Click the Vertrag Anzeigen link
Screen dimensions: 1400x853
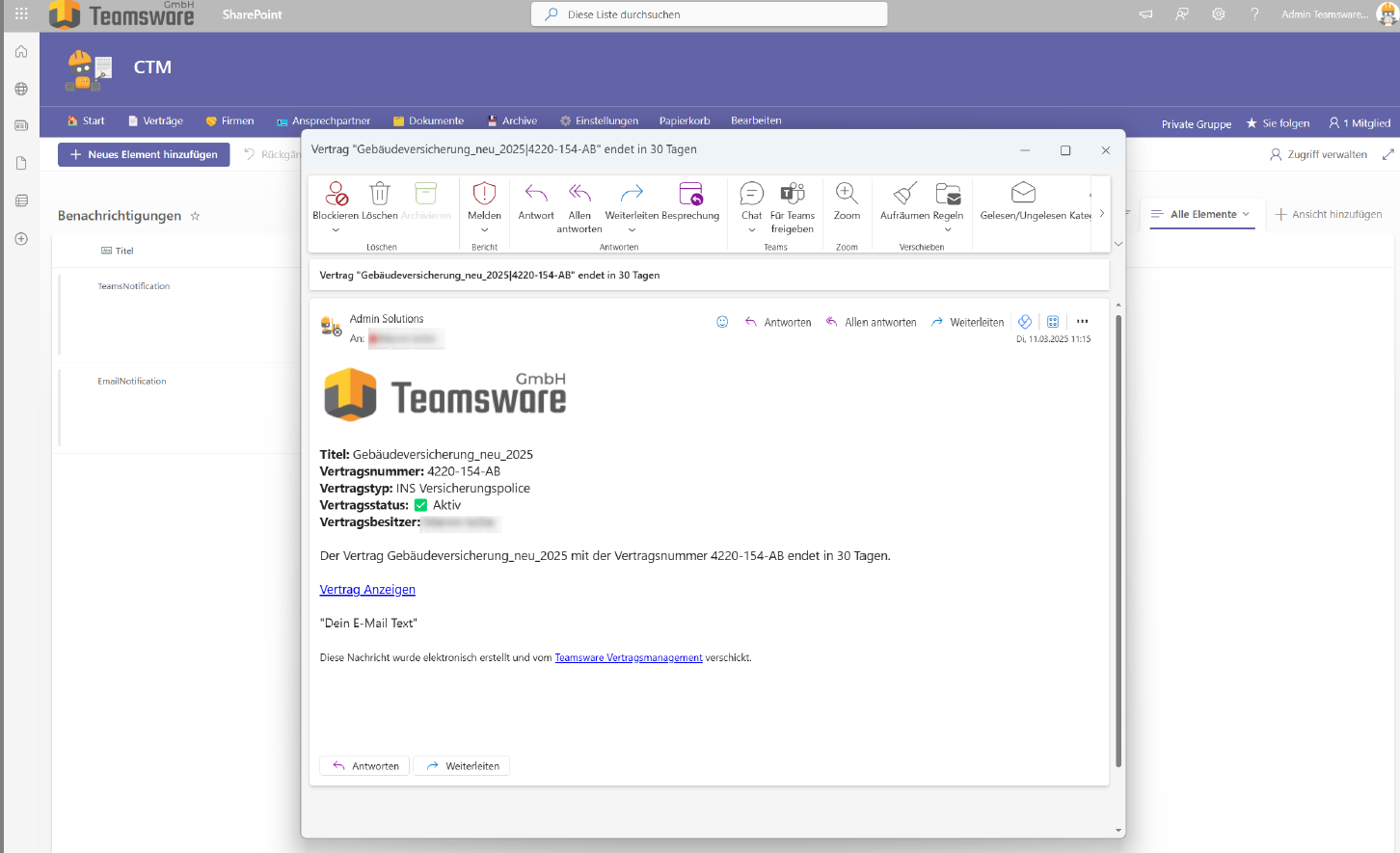tap(367, 590)
